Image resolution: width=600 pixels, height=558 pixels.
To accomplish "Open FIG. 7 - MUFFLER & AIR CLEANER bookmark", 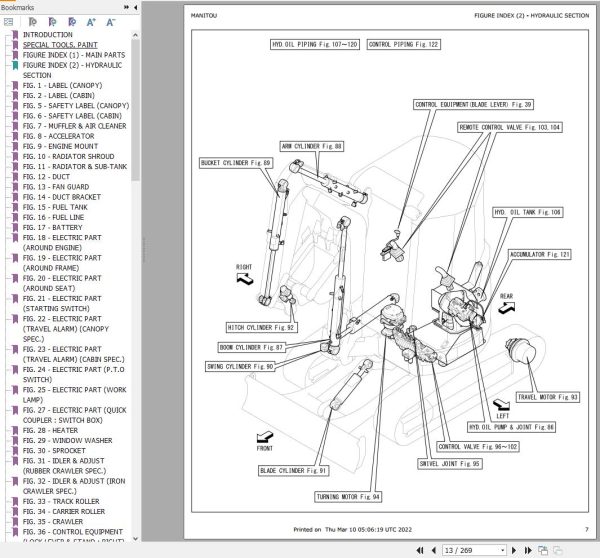I will 74,126.
